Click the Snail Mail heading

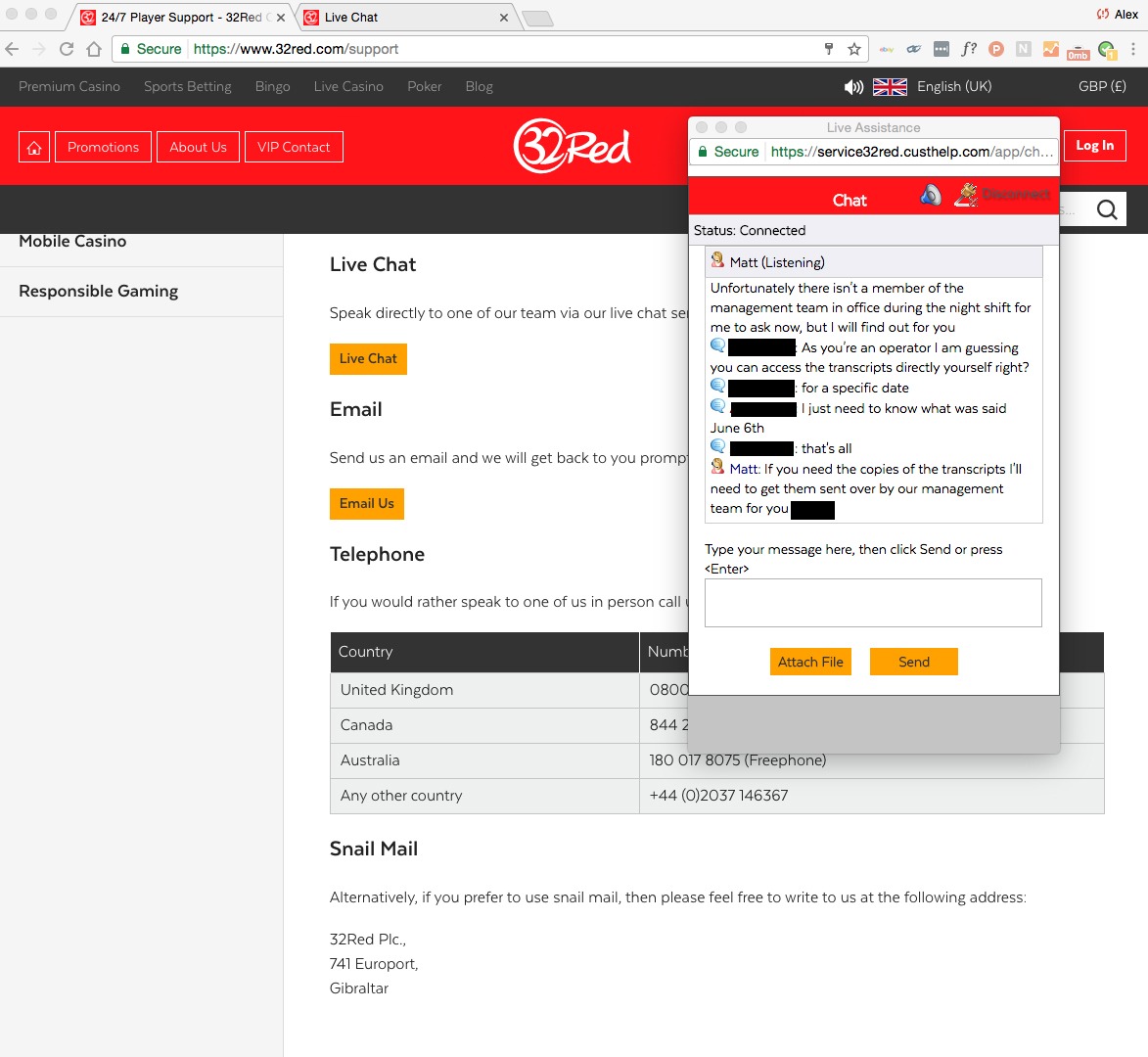374,850
